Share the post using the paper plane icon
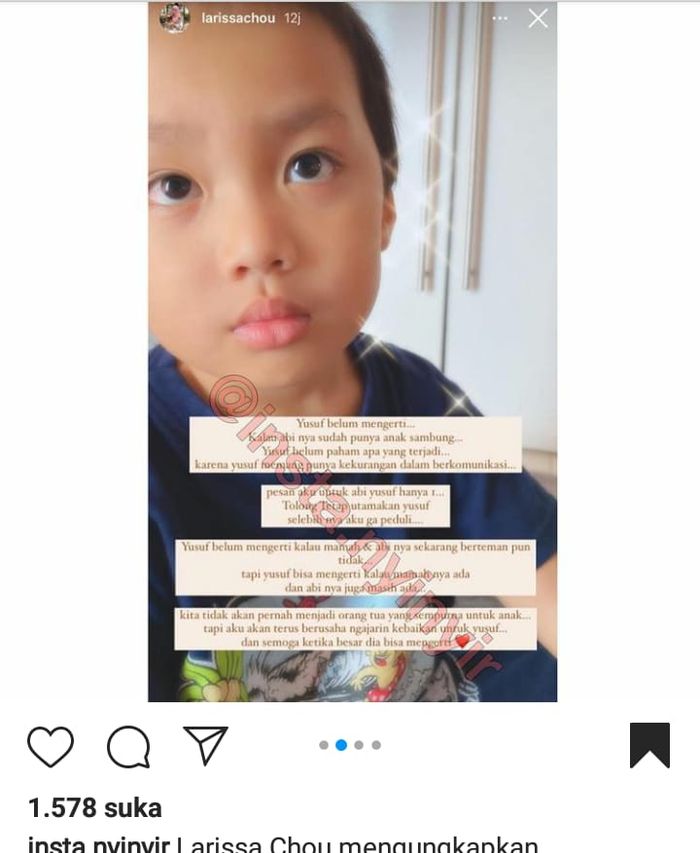The image size is (700, 853). (206, 745)
